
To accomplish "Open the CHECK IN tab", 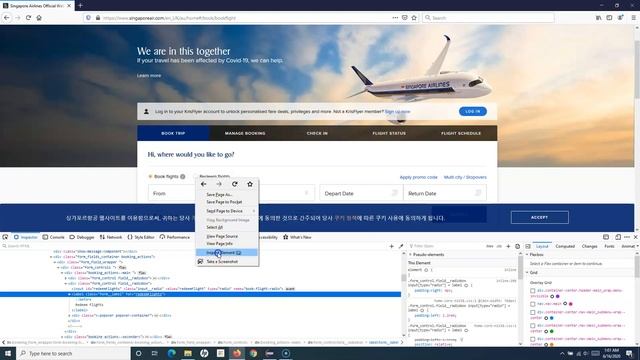I will [317, 133].
